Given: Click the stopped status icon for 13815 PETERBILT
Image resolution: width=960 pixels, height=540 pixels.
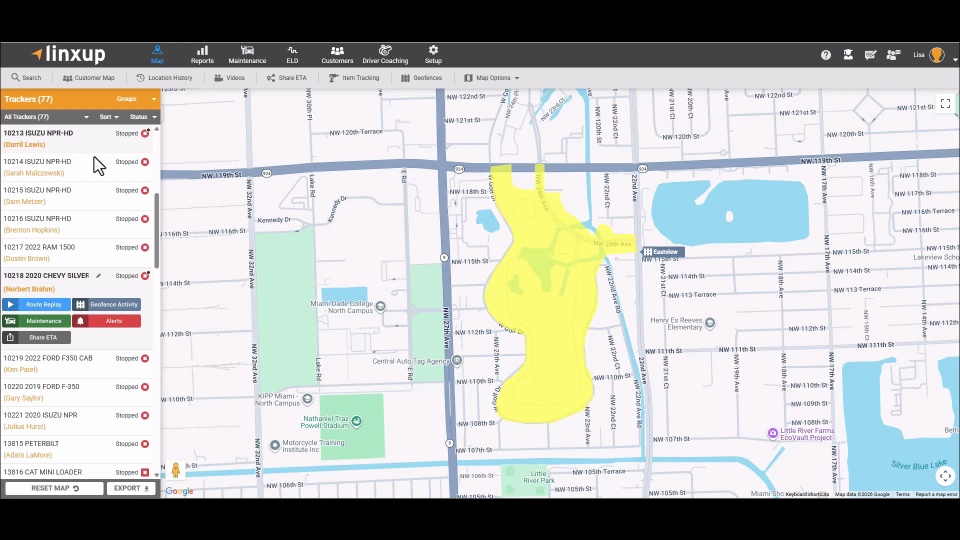Looking at the screenshot, I should coord(145,444).
